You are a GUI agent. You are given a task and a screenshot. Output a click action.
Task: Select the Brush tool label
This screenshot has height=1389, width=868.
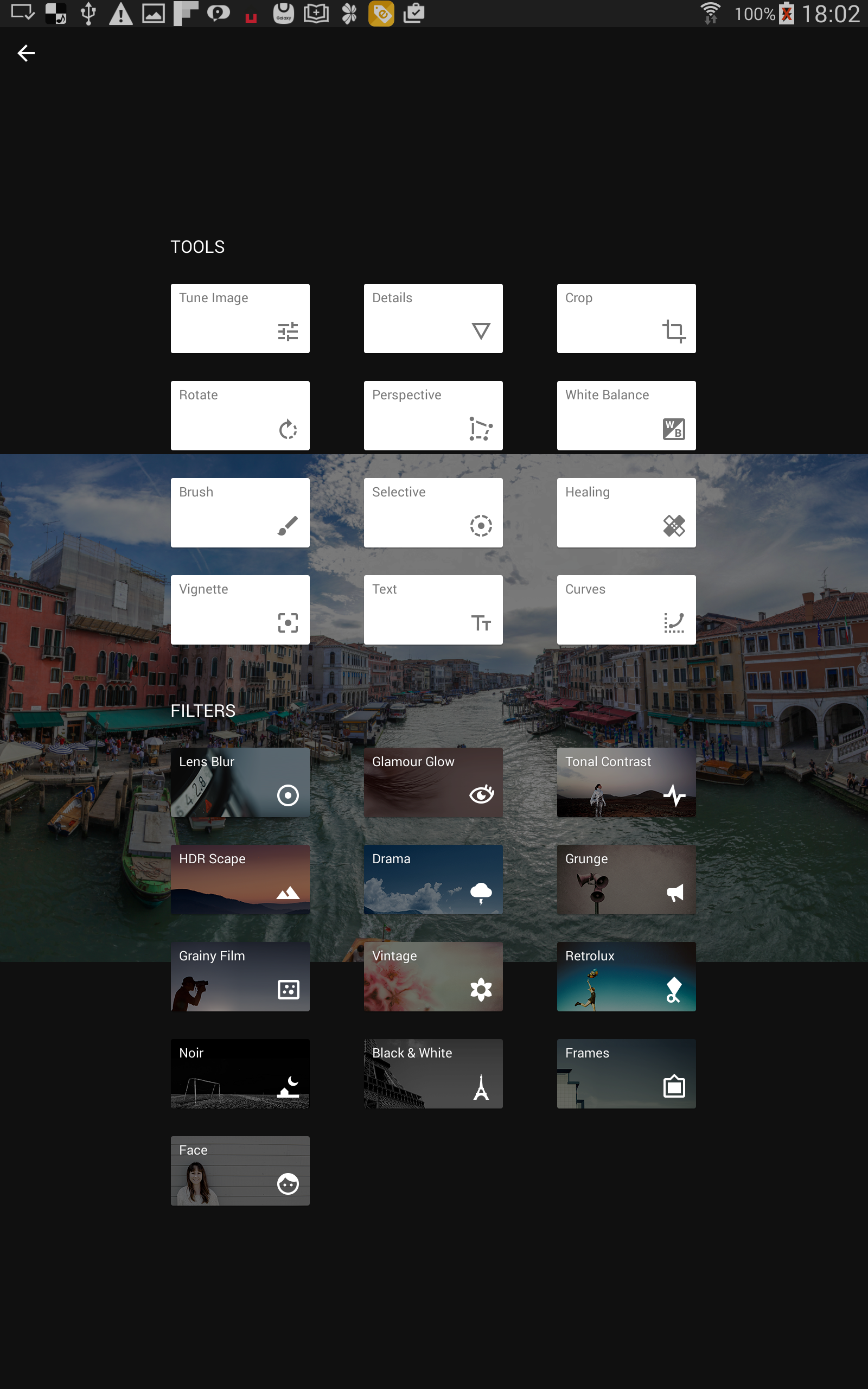(196, 492)
